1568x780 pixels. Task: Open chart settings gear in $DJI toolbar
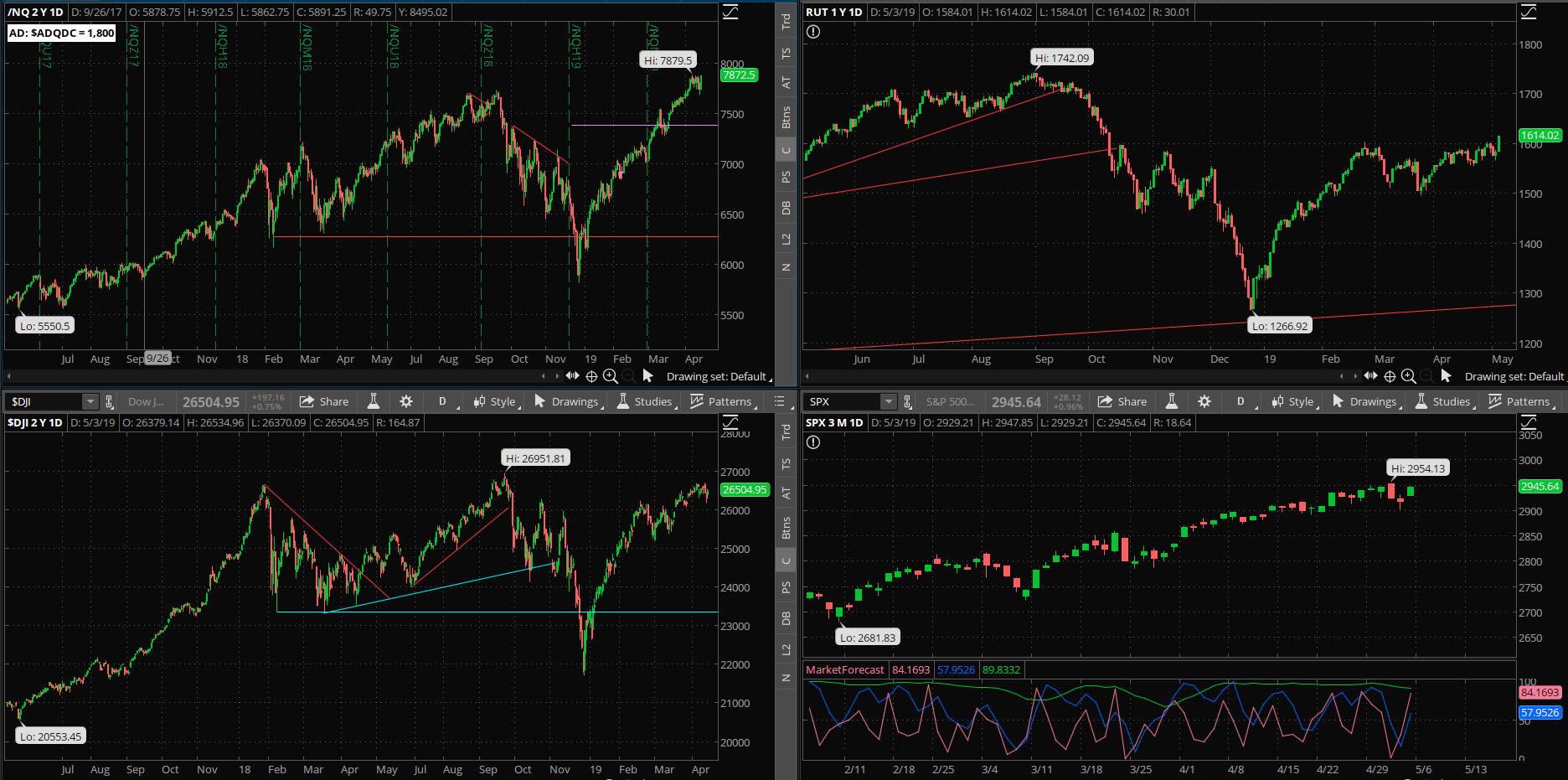click(406, 401)
